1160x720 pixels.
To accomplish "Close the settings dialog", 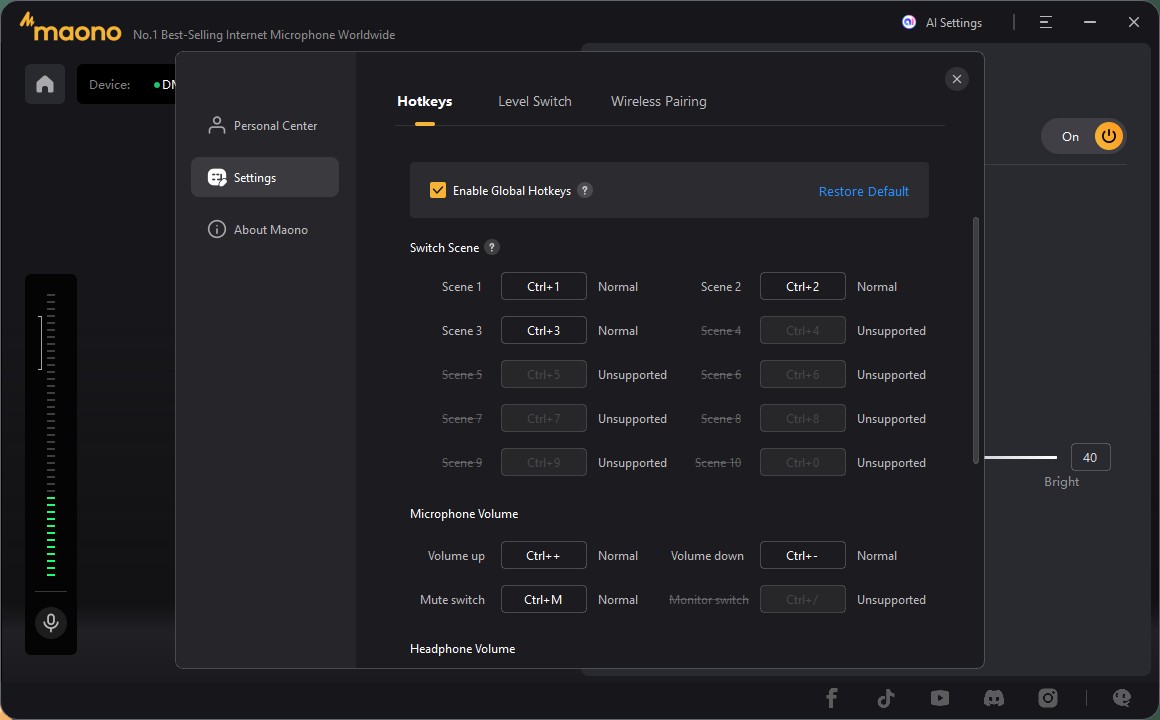I will [x=957, y=79].
